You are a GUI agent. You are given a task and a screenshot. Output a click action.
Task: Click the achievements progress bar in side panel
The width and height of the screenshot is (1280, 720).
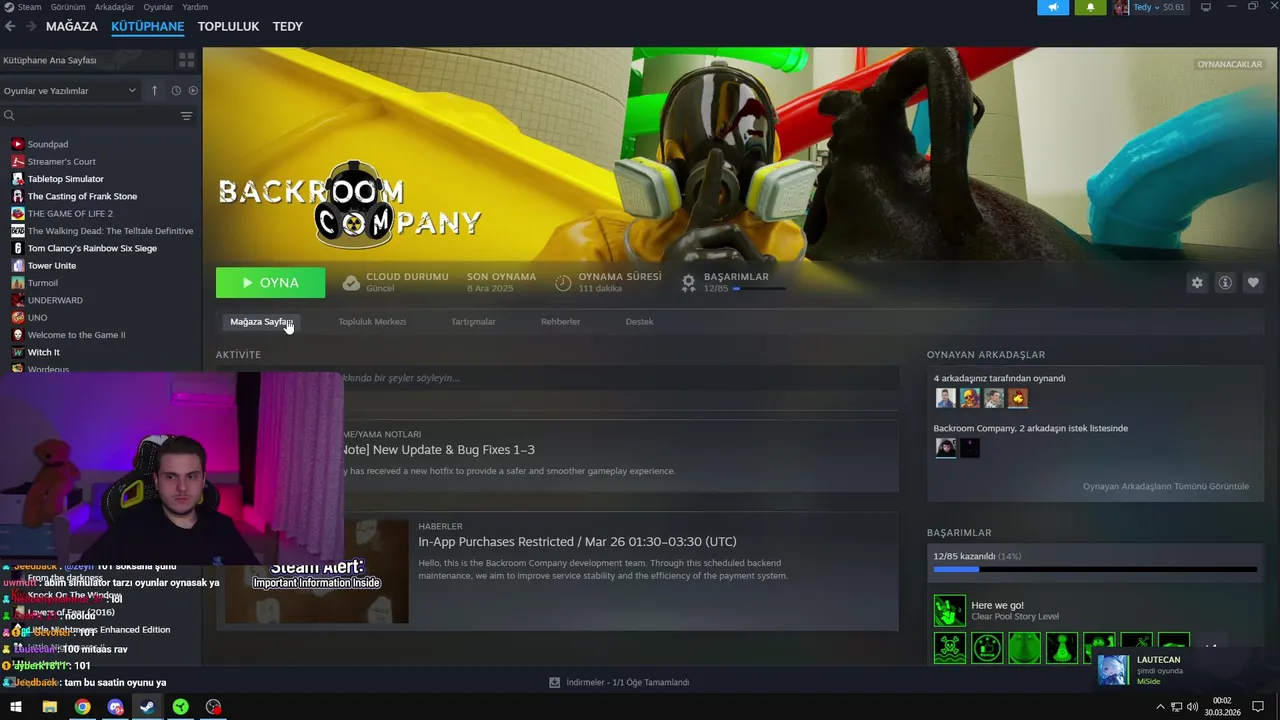pyautogui.click(x=1095, y=569)
